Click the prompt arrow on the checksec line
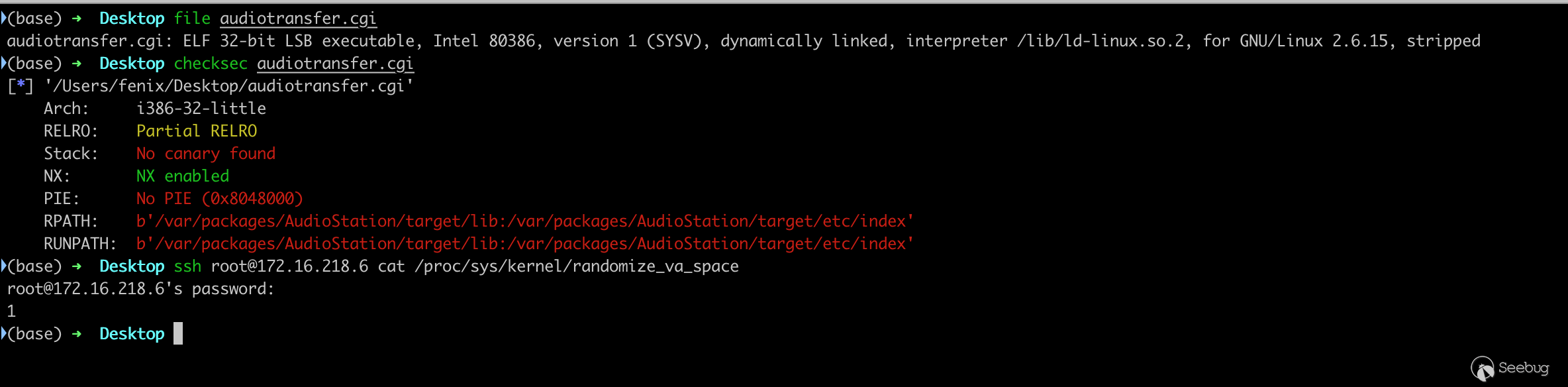1568x387 pixels. pos(77,64)
